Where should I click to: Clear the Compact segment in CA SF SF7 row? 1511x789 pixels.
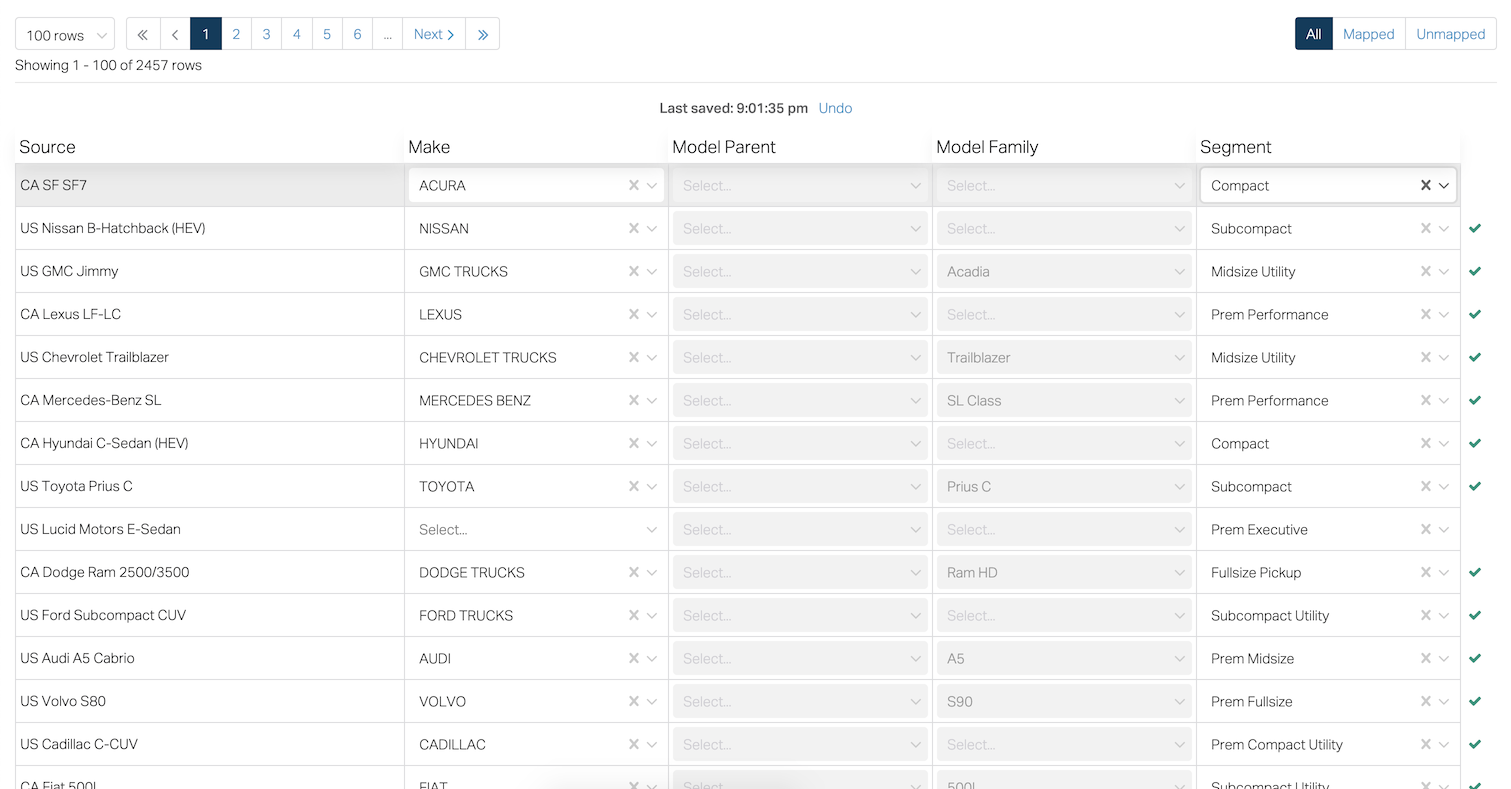[x=1425, y=185]
